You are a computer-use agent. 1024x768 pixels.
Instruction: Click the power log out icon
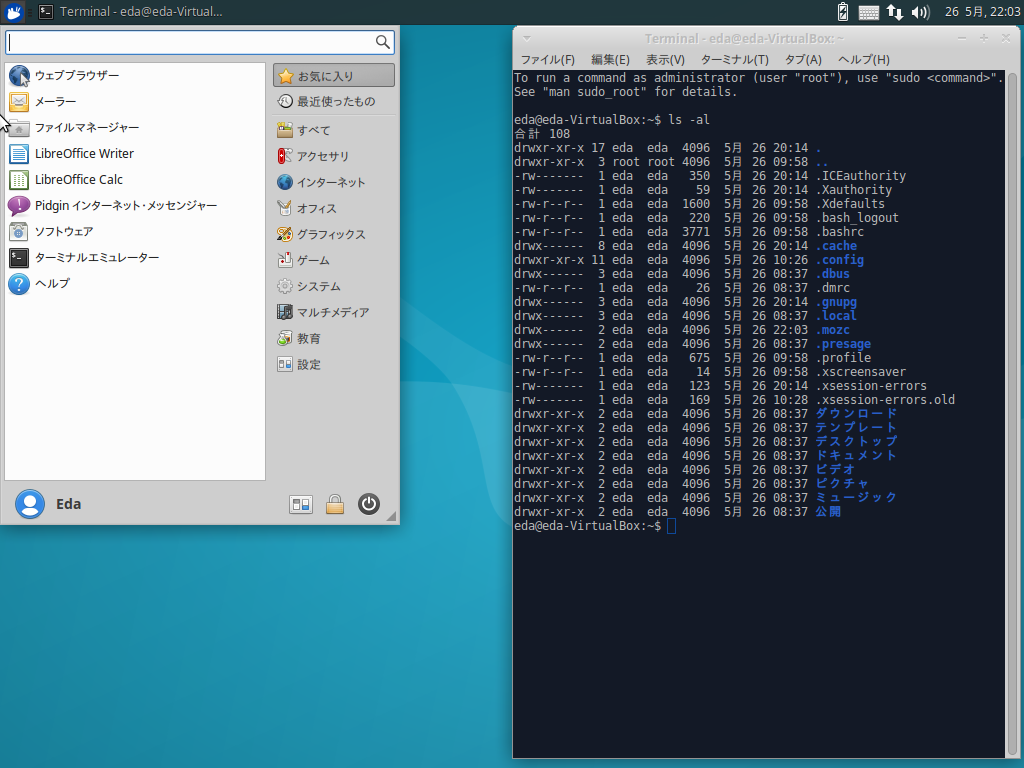coord(369,504)
